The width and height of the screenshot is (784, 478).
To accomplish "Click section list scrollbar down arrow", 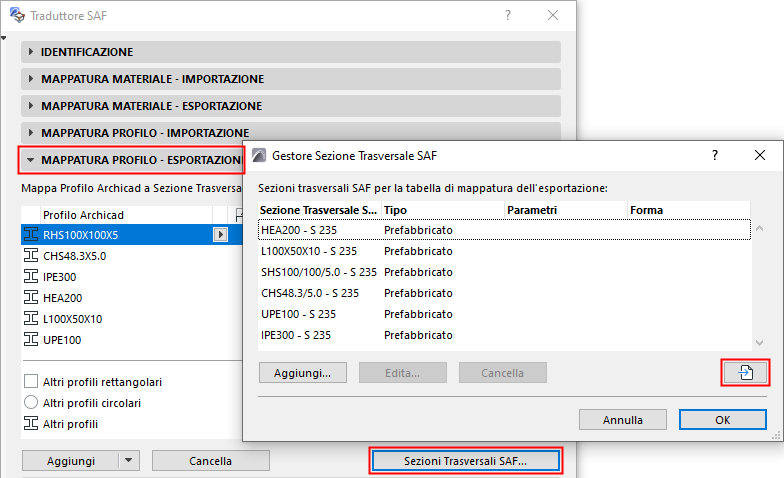I will 760,342.
